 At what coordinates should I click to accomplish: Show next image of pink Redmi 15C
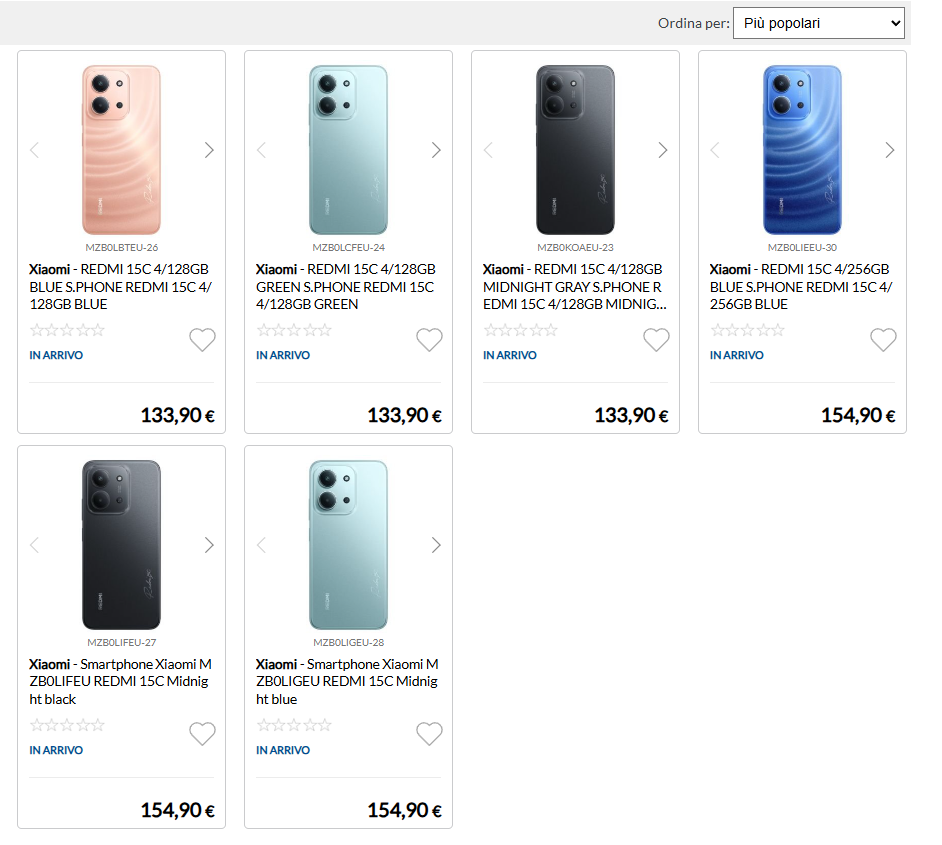[x=209, y=150]
